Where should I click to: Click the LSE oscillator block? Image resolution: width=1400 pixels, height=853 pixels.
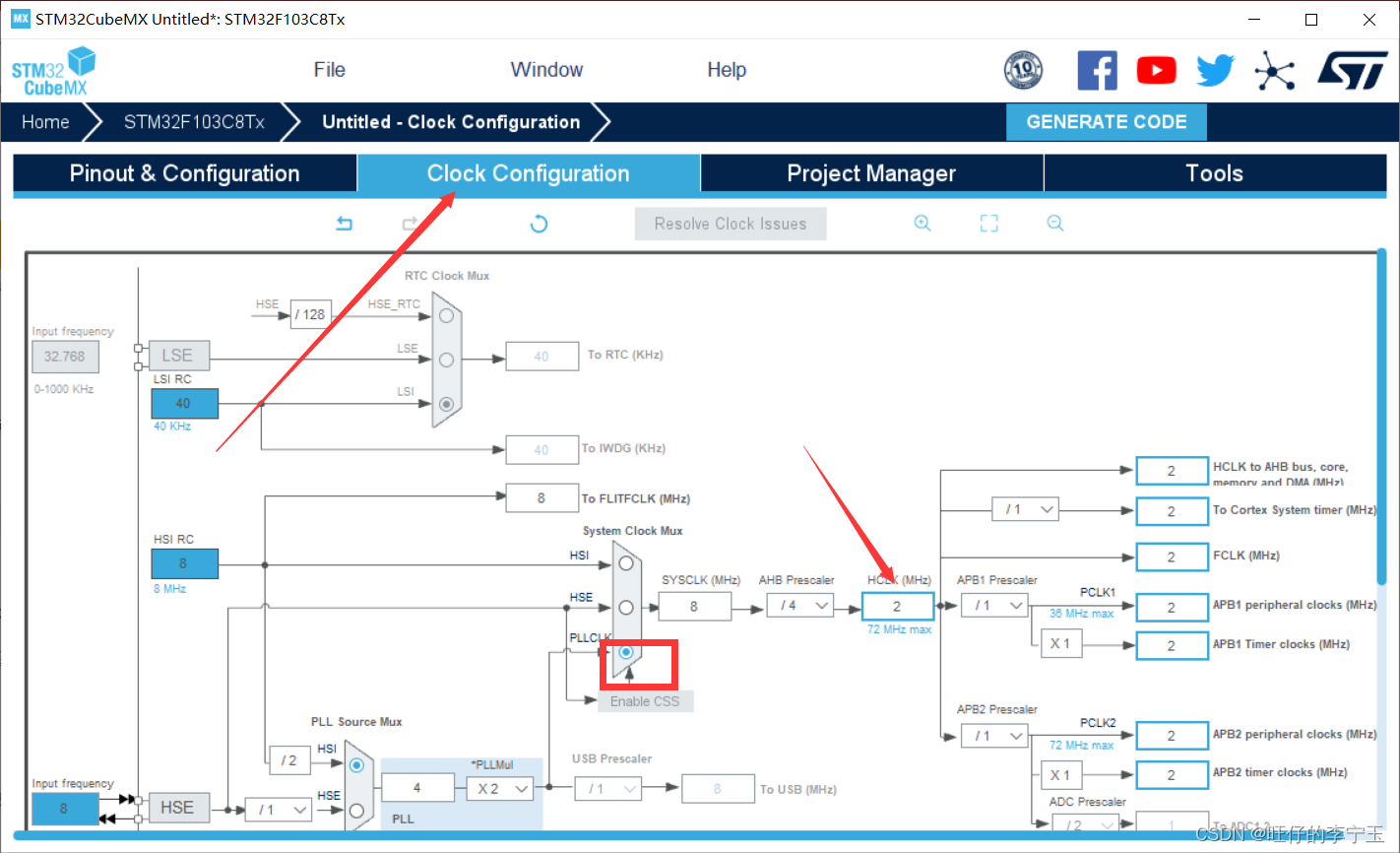[x=177, y=356]
